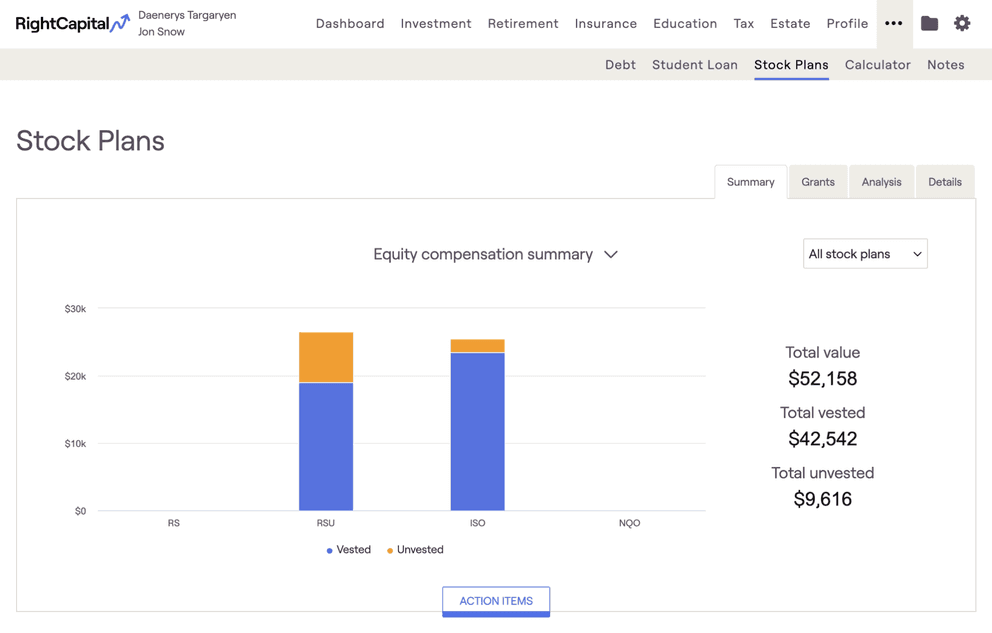The width and height of the screenshot is (992, 633).
Task: Open the more options ellipsis menu
Action: (x=894, y=23)
